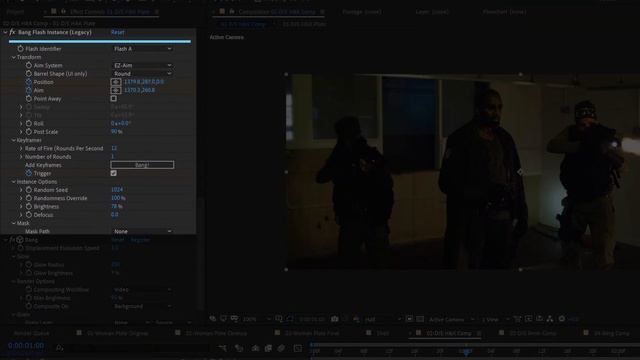Click Aim System stopwatch icon
This screenshot has width=640, height=360.
(29, 65)
